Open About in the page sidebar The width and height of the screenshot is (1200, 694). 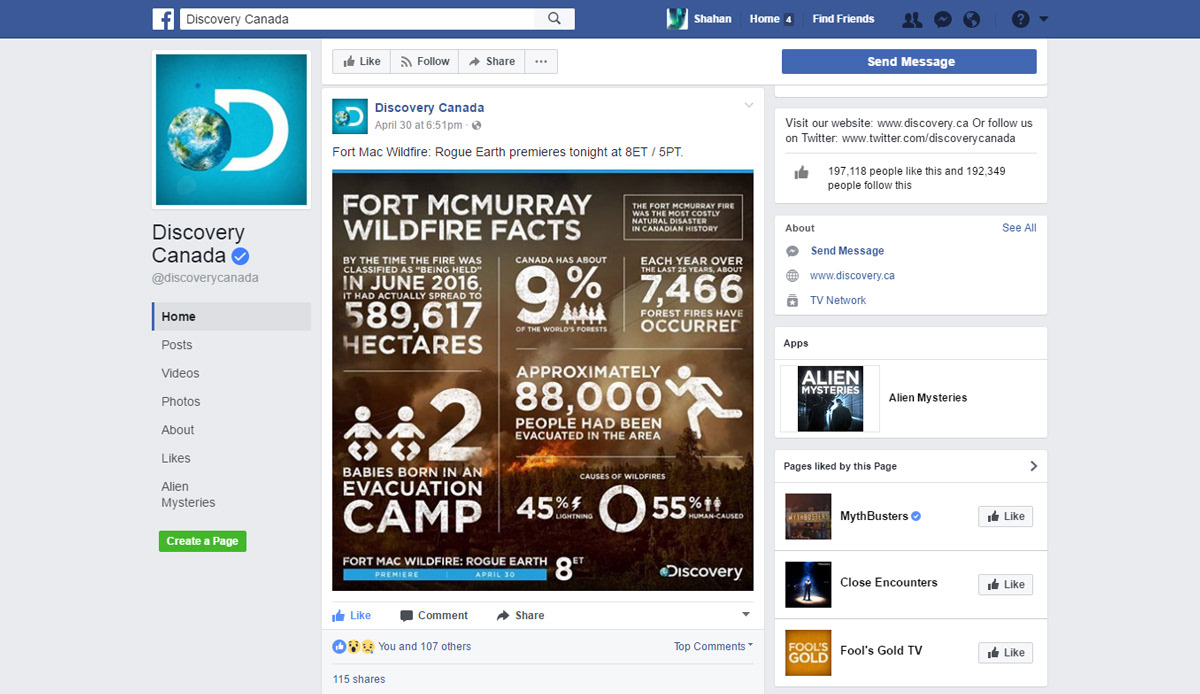pos(178,430)
